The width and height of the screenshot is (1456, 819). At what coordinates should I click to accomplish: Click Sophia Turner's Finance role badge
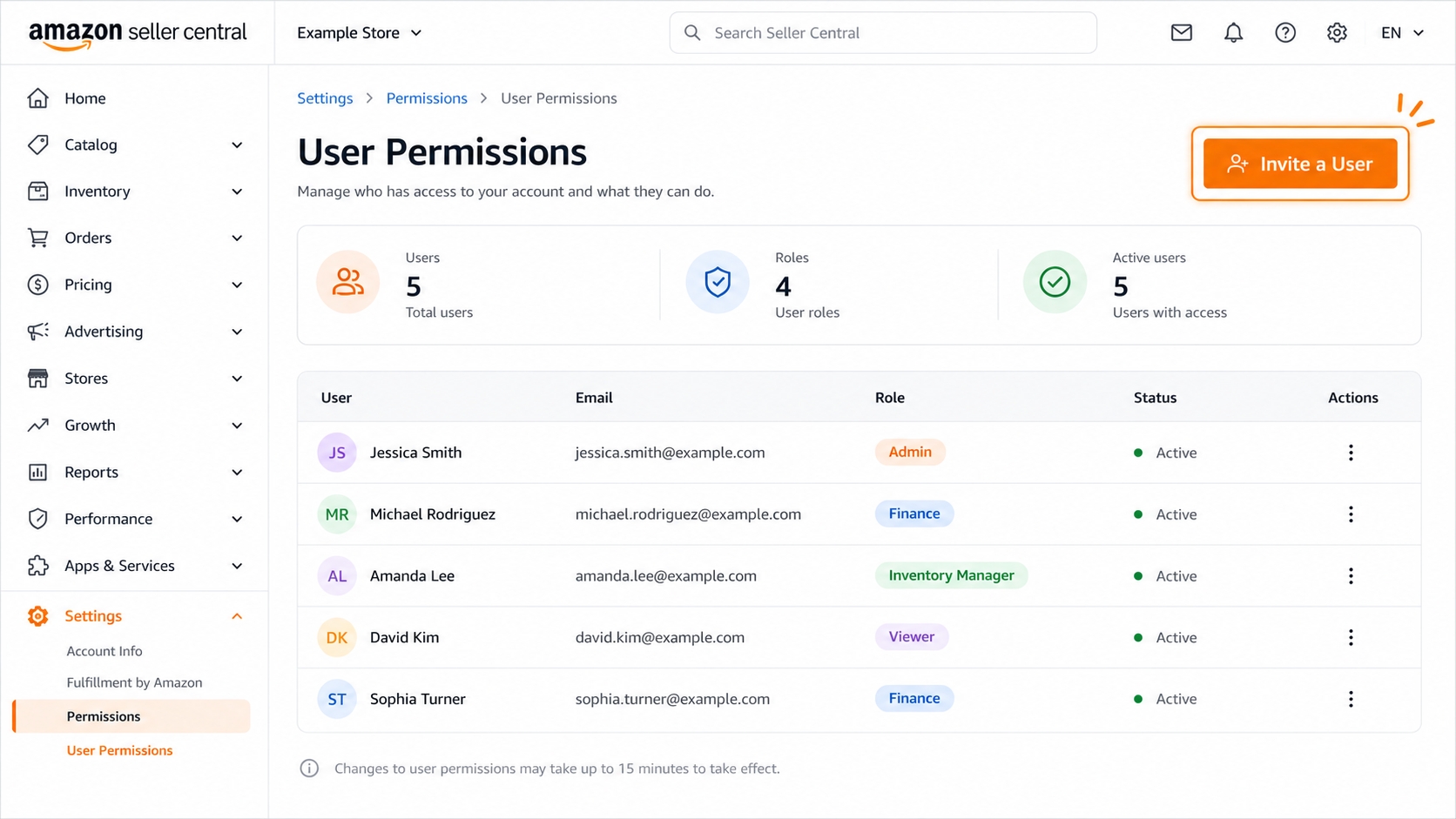[914, 698]
